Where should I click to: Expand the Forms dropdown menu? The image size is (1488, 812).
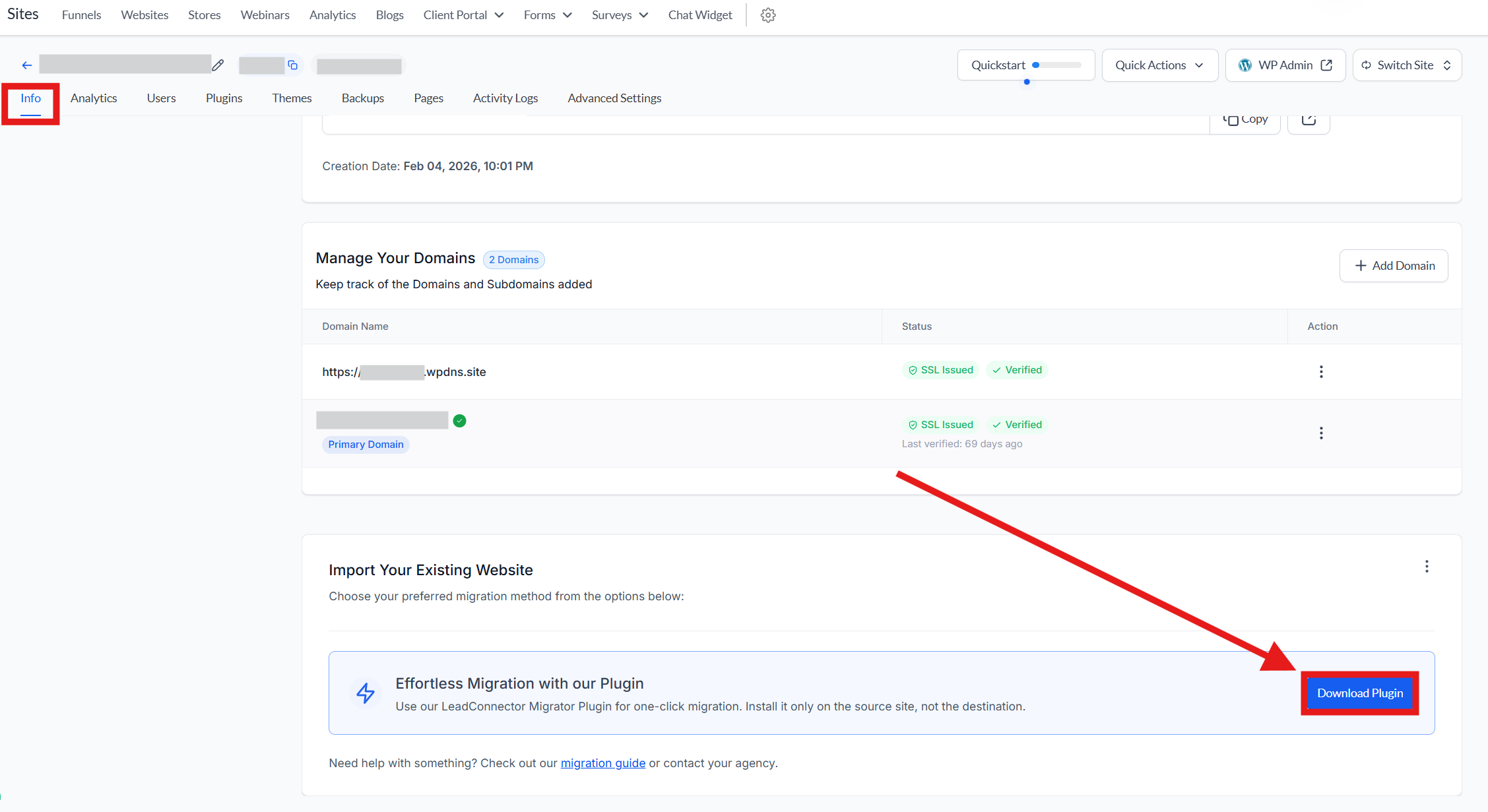547,15
